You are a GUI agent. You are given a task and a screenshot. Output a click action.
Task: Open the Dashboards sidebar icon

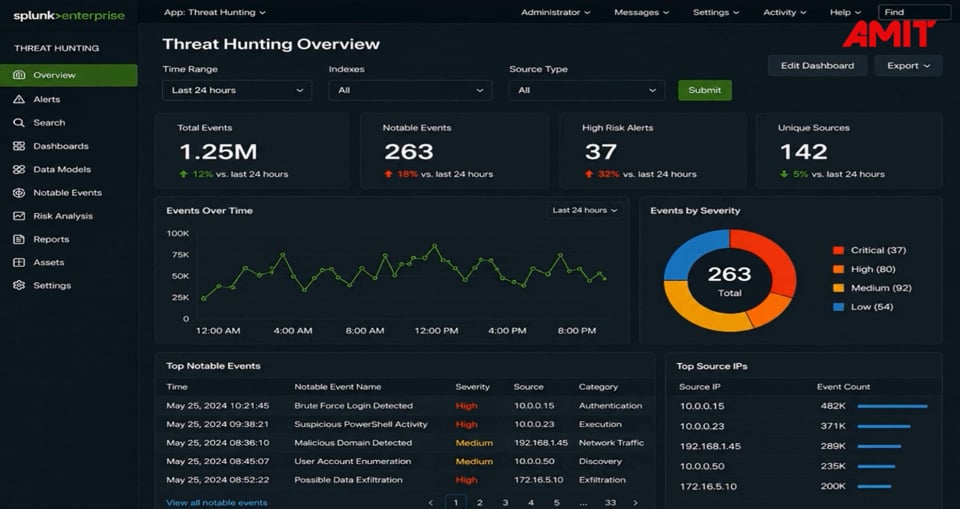19,146
